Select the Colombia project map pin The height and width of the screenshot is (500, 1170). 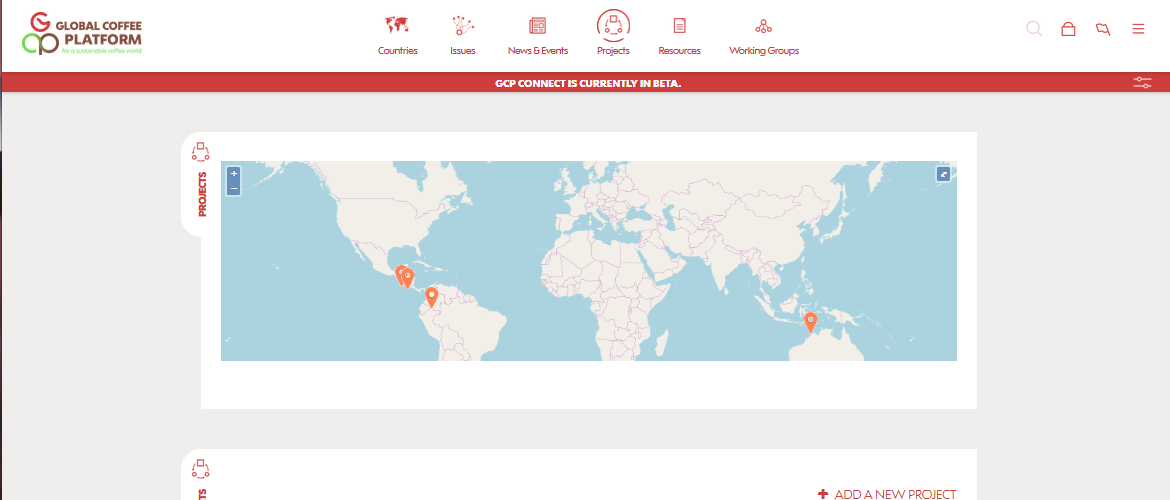click(x=431, y=298)
